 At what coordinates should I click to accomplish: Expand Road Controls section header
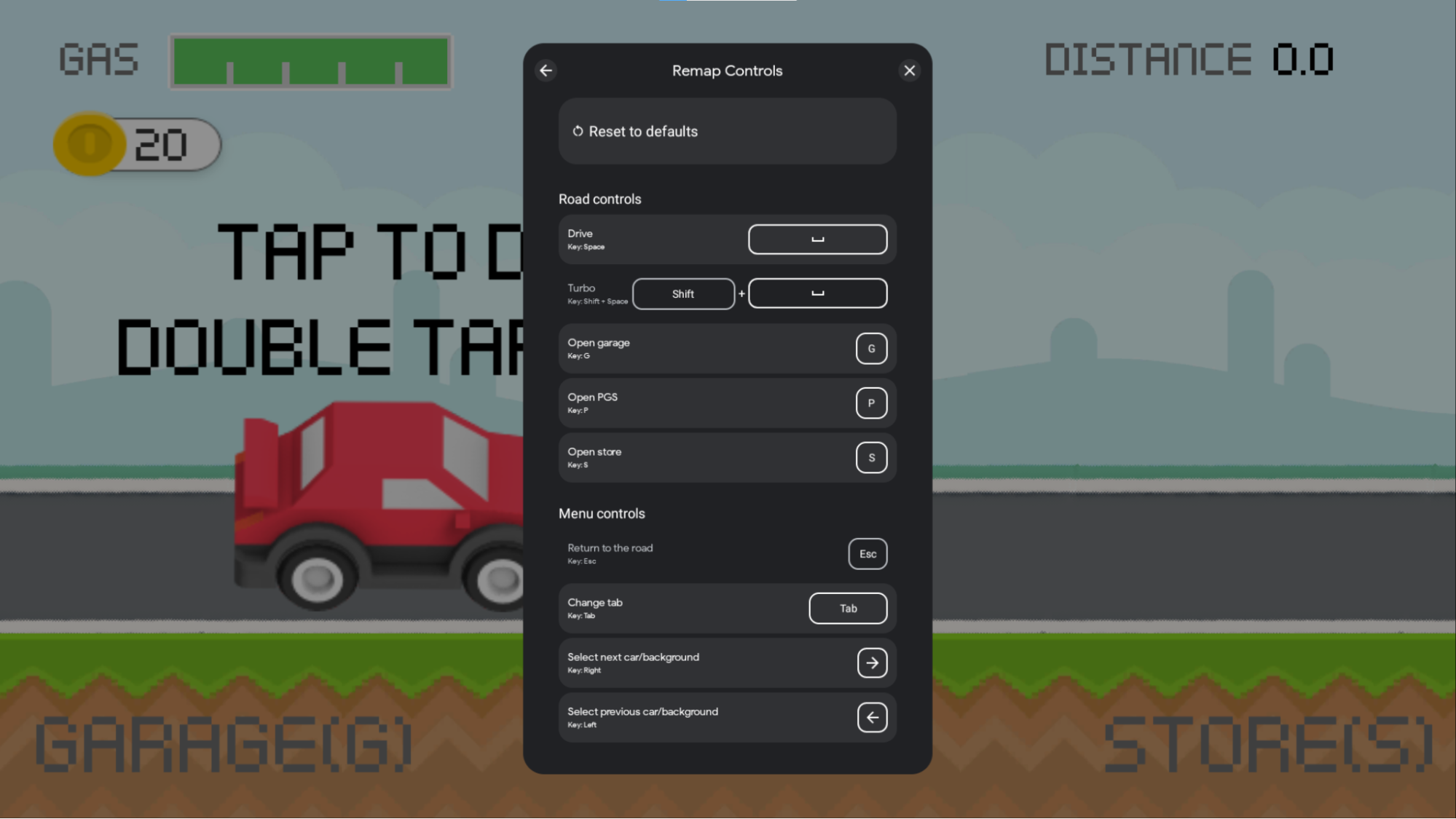coord(599,199)
